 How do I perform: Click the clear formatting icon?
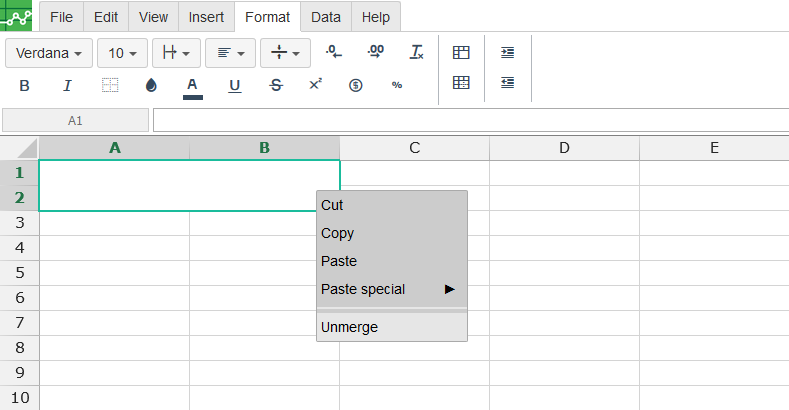point(417,52)
